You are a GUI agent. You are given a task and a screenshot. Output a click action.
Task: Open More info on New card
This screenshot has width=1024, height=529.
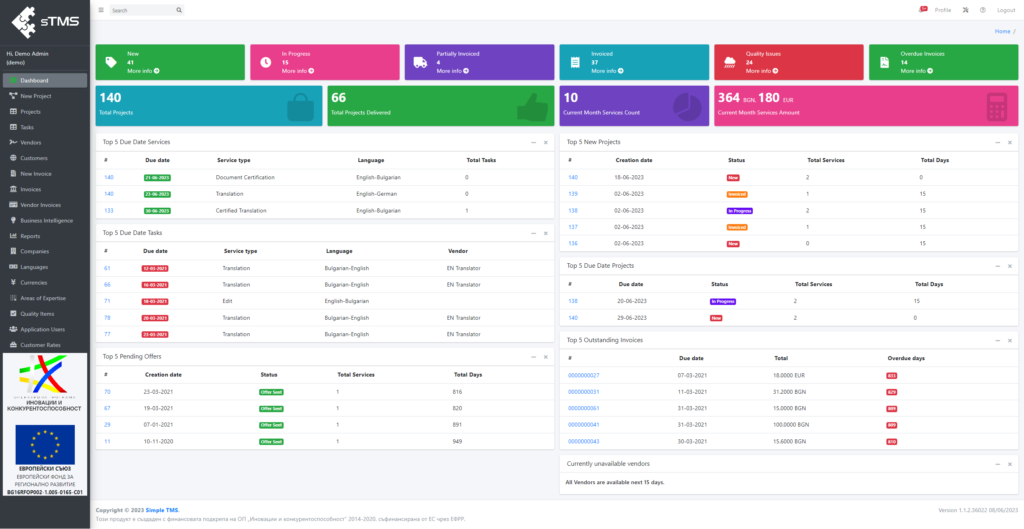pos(143,71)
